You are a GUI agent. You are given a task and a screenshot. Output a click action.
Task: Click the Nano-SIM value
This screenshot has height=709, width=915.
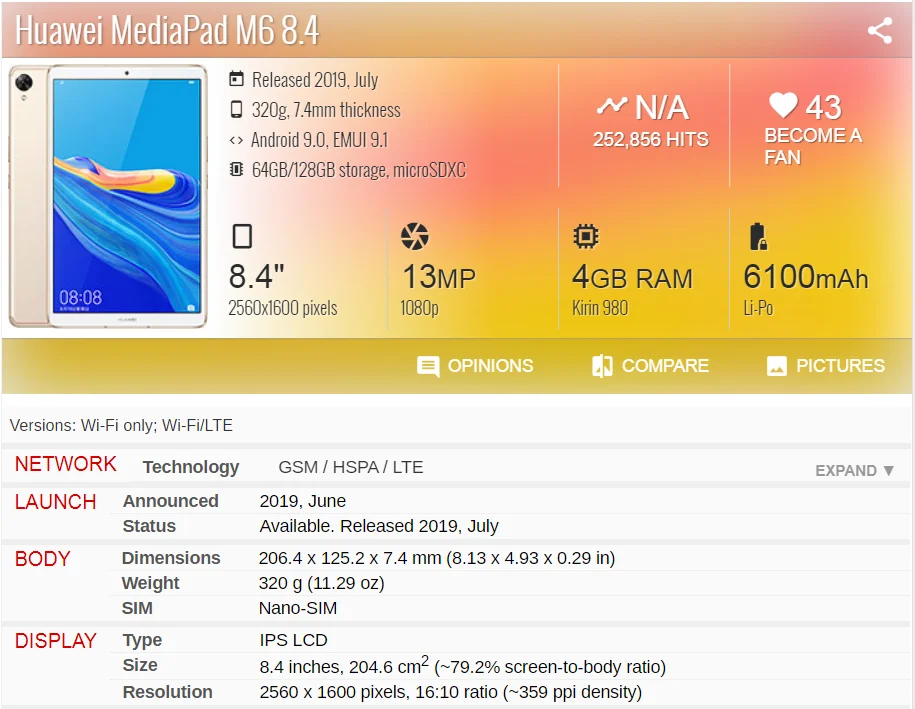[298, 609]
